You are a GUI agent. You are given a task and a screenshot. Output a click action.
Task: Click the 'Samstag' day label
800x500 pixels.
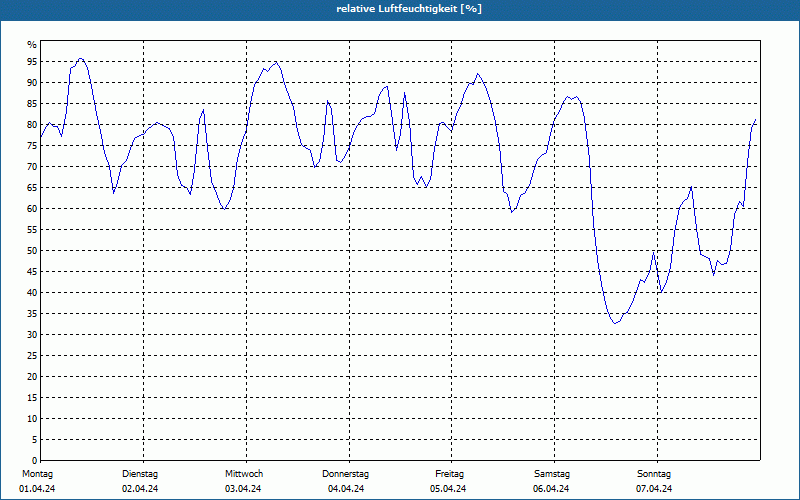[552, 474]
